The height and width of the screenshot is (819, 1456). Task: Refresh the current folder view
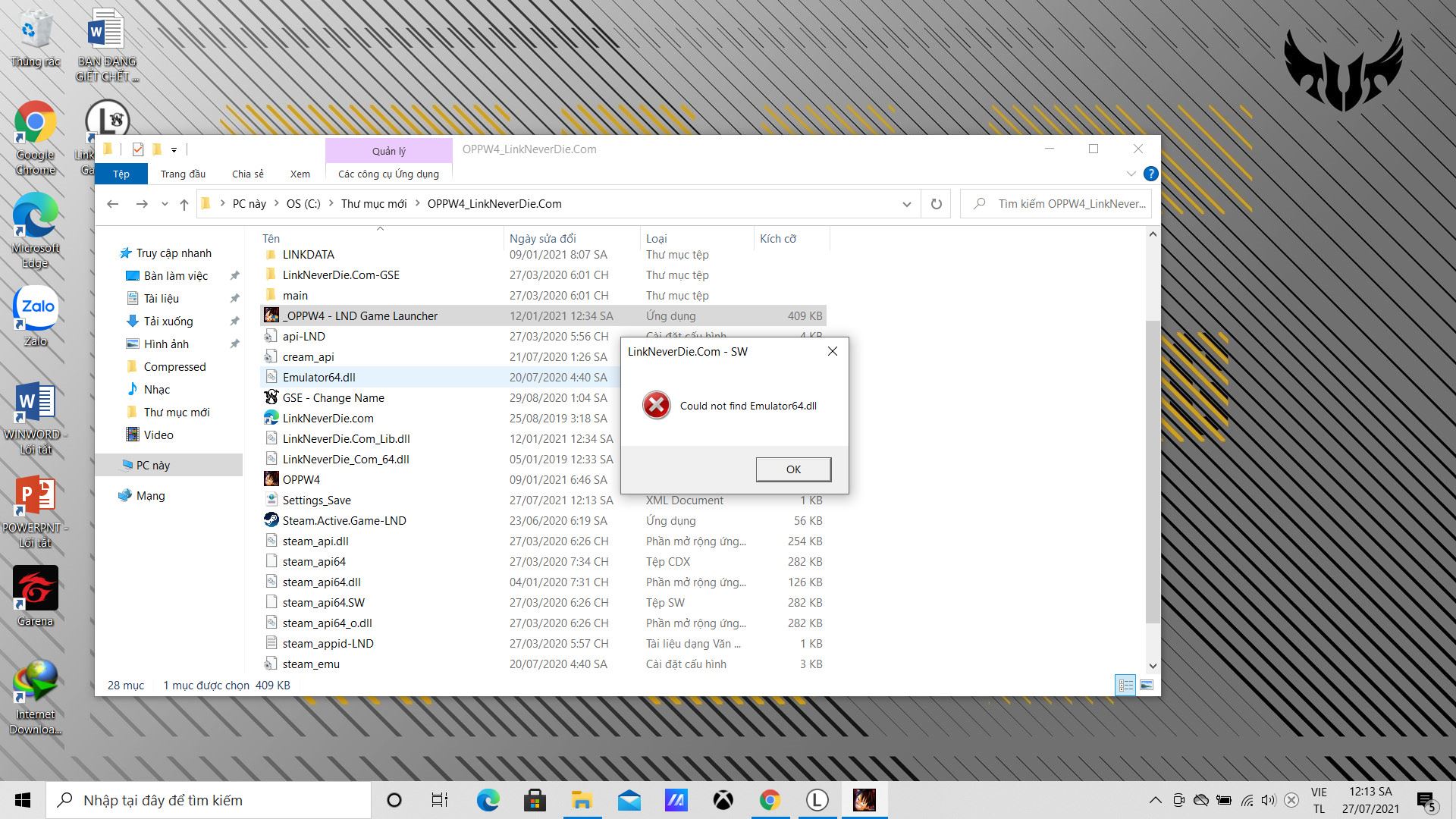[936, 204]
